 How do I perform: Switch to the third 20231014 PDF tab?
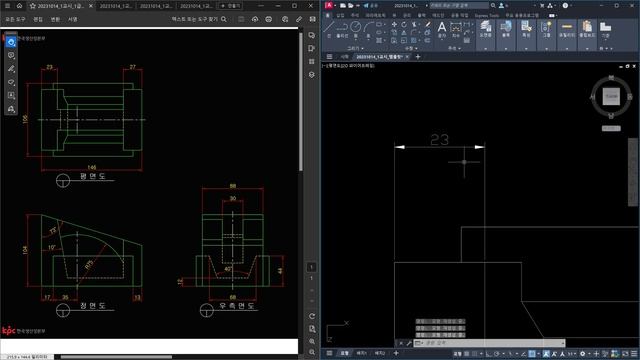156,6
